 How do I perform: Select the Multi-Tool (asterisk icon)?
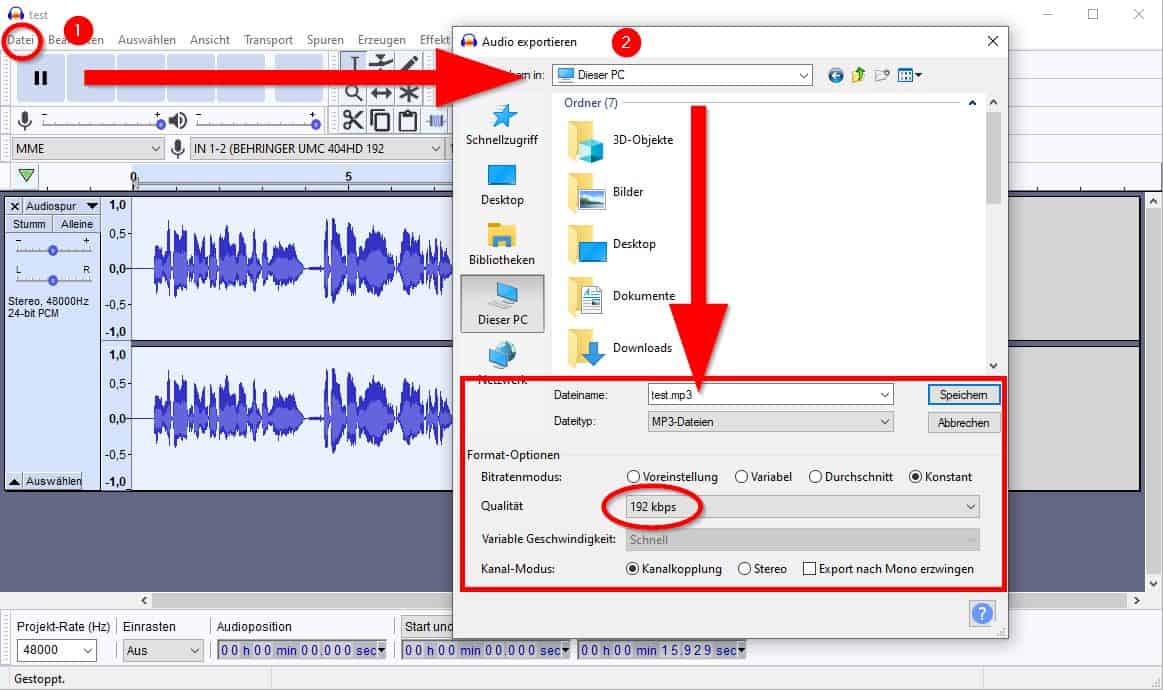click(x=409, y=94)
